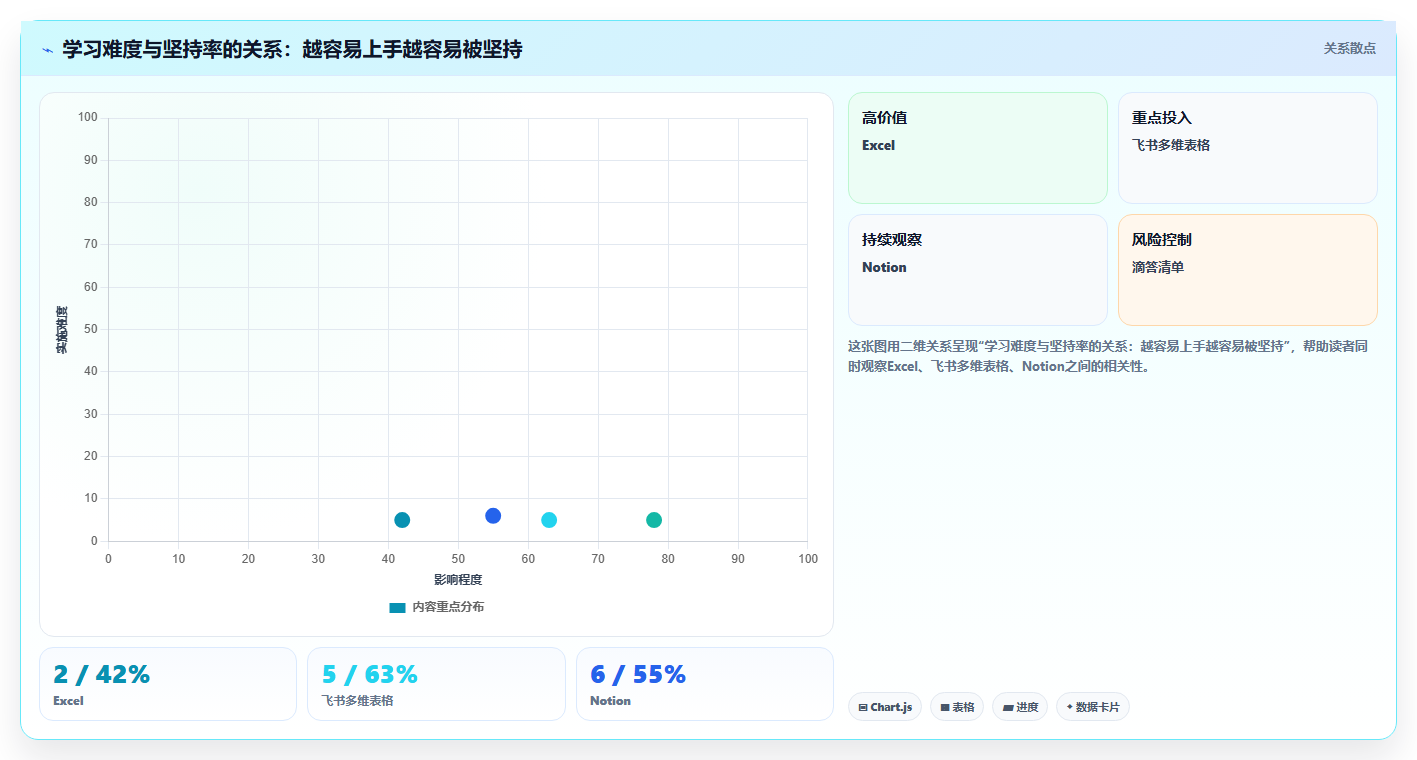Open the 风险控制 滴答清单 card
This screenshot has width=1417, height=760.
(1248, 270)
